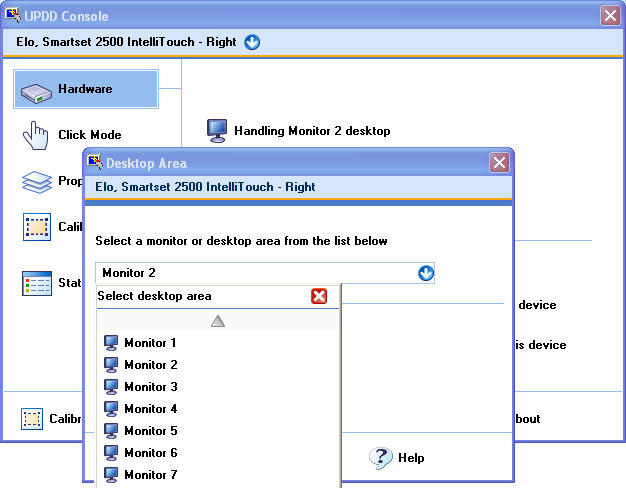Click the Elo Smartset device name in UPDD Console

click(126, 42)
